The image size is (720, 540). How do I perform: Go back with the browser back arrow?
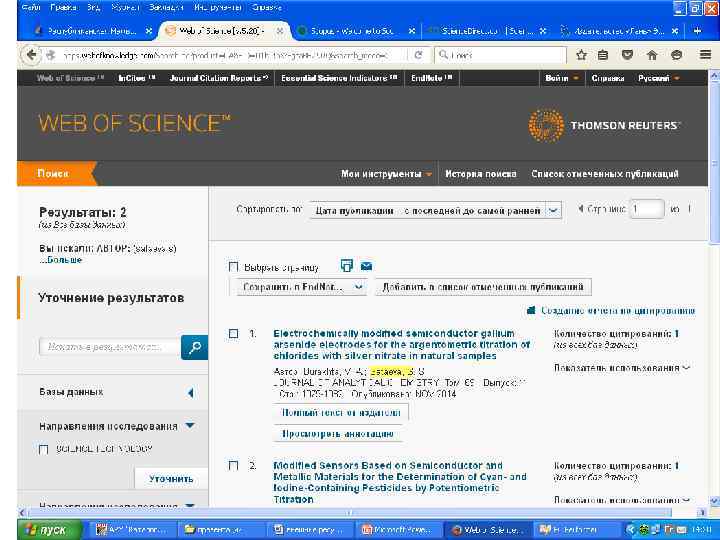coord(31,55)
